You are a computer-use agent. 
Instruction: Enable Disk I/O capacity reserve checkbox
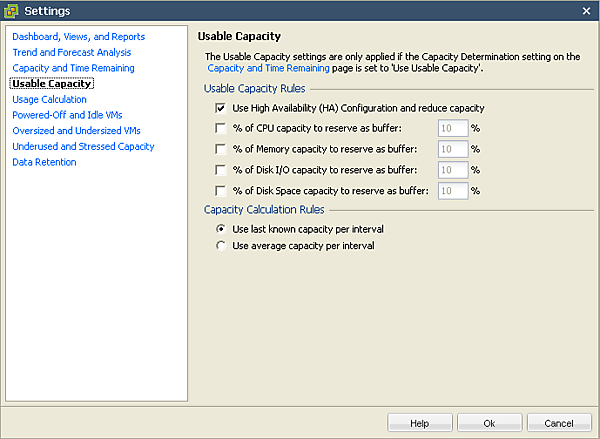(x=220, y=170)
